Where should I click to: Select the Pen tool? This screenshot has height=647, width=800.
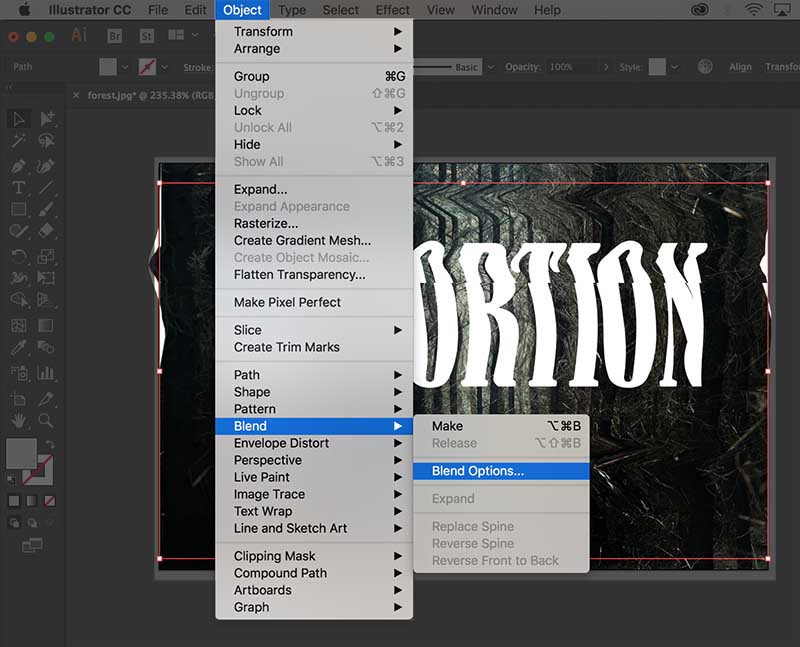19,166
